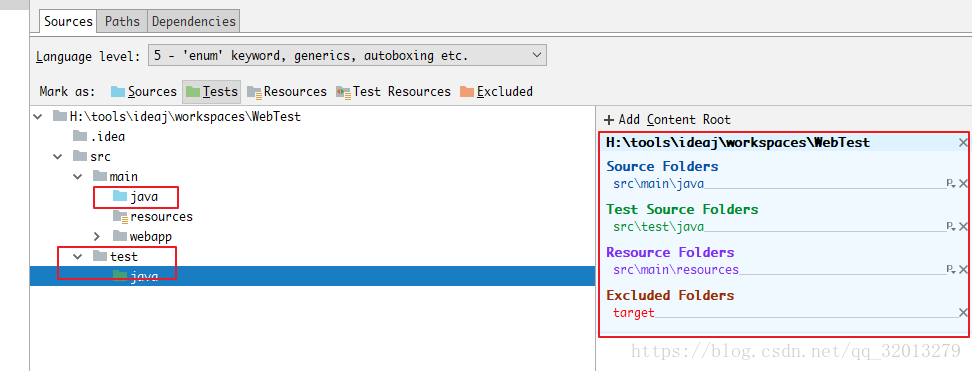Click src\main\java path under Source Folders
The height and width of the screenshot is (371, 972).
[658, 184]
